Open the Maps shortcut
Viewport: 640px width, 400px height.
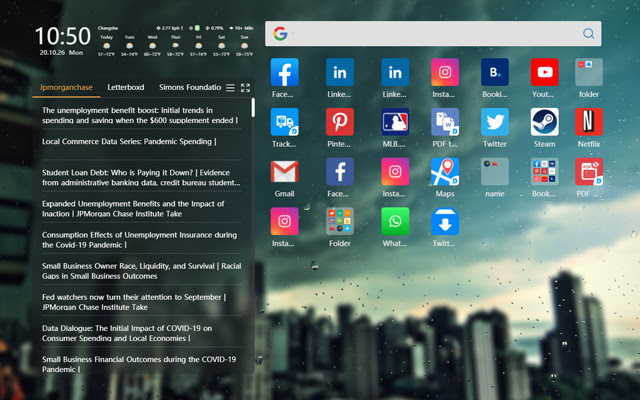[x=445, y=172]
